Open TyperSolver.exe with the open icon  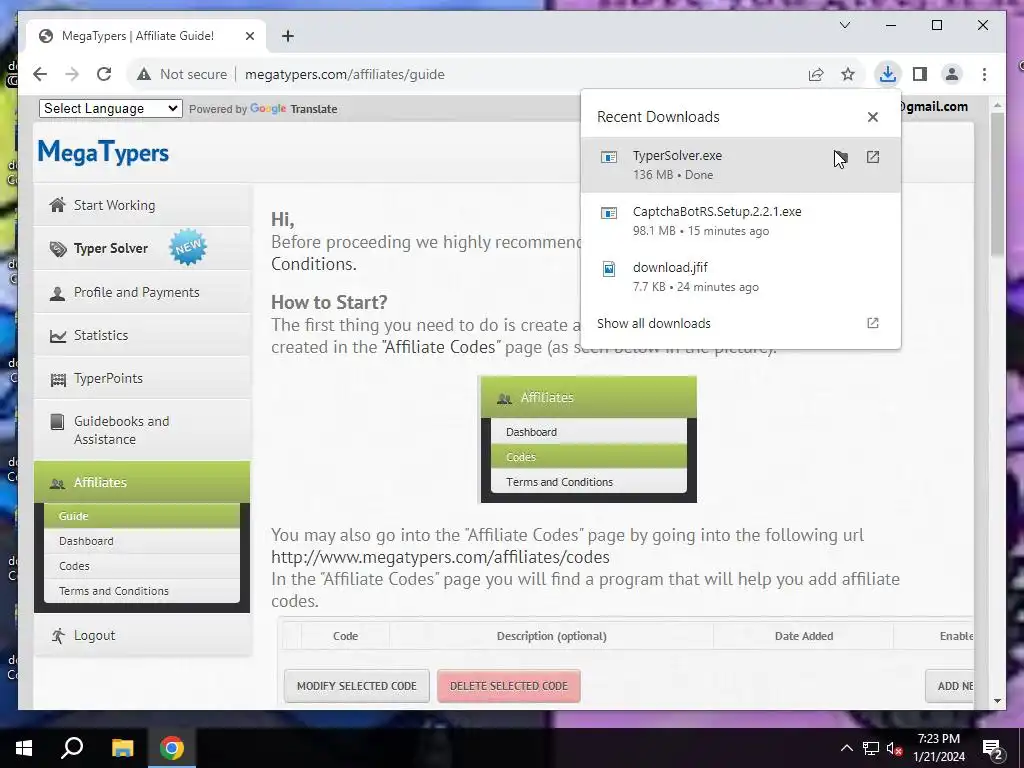872,157
